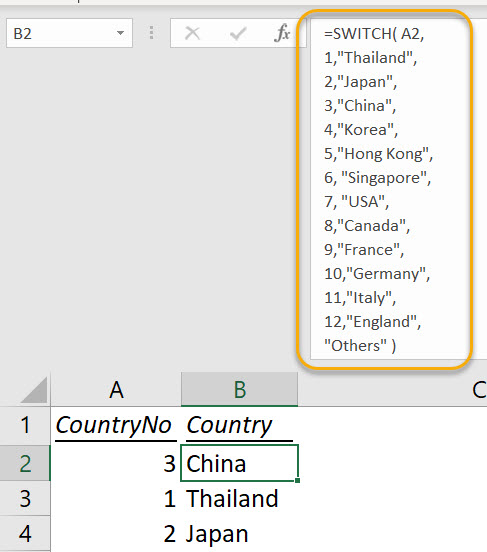
Task: Click cell B3 containing Thailand
Action: (x=239, y=498)
